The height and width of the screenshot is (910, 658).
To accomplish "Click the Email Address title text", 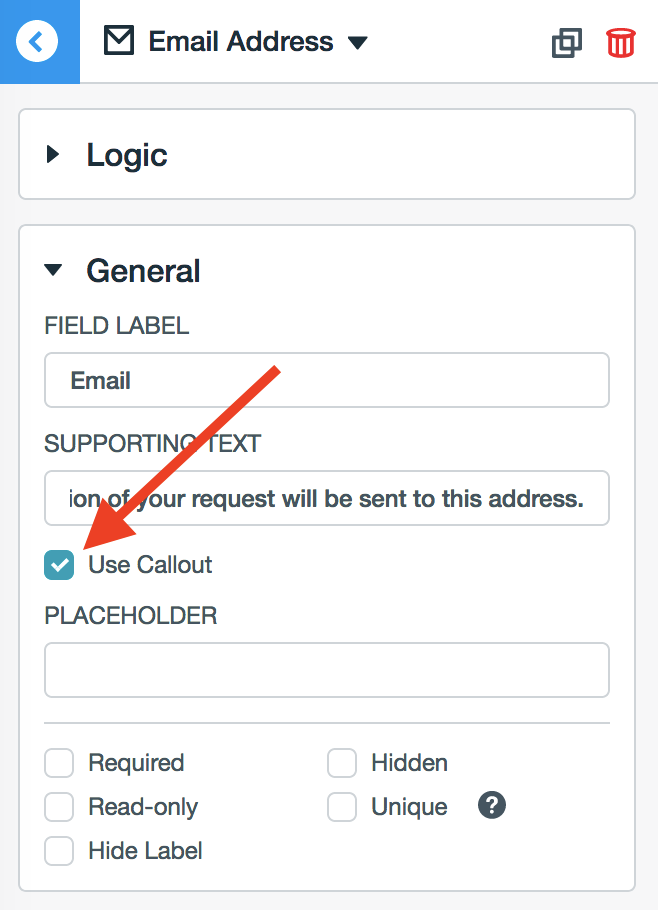I will pos(241,42).
